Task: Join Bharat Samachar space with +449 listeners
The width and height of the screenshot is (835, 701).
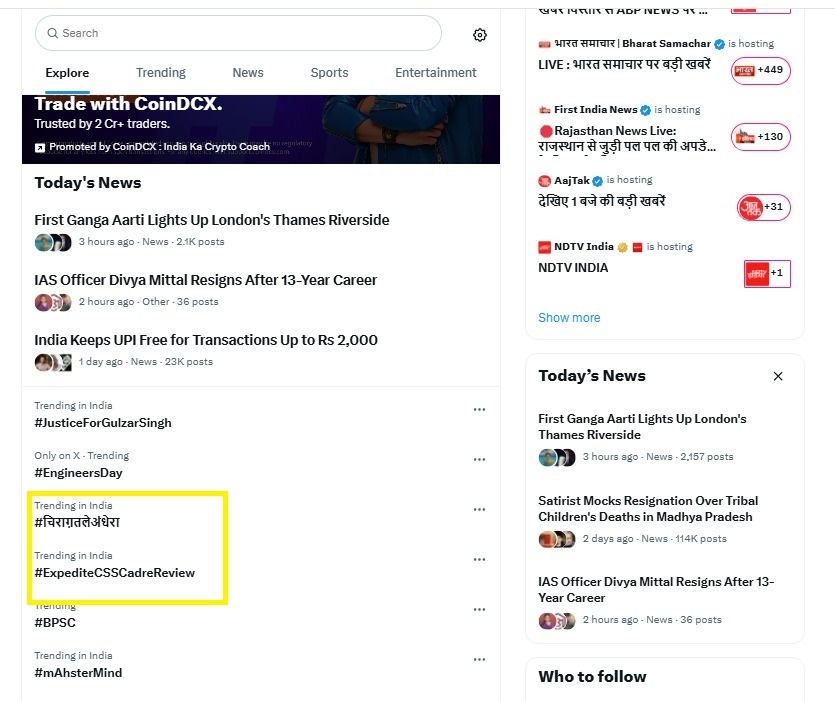Action: pos(760,70)
